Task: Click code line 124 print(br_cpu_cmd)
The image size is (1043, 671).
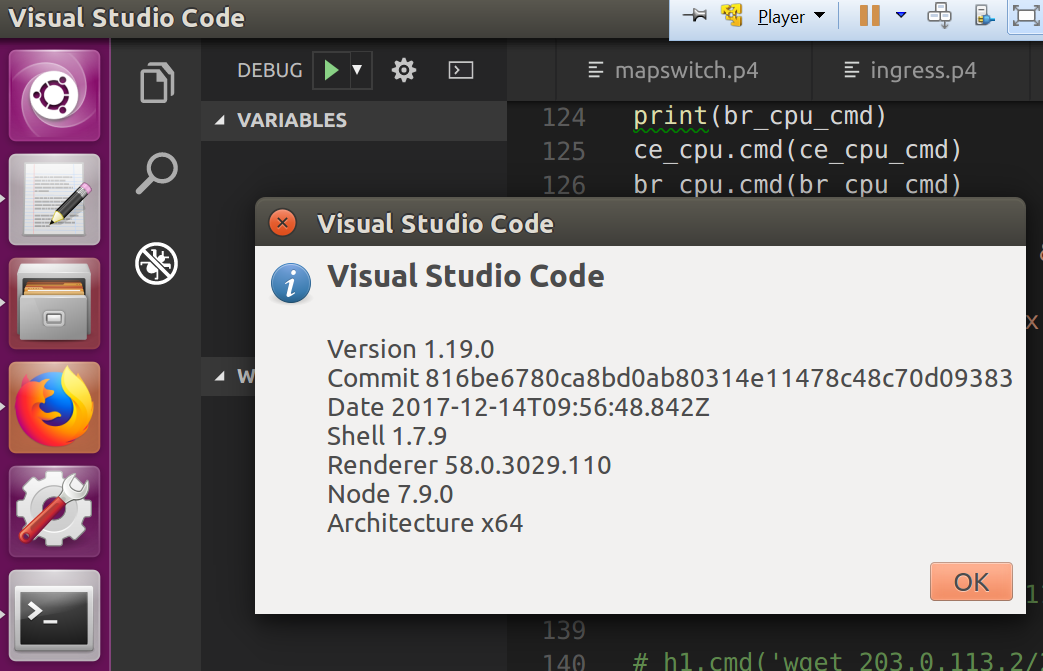Action: pos(760,116)
